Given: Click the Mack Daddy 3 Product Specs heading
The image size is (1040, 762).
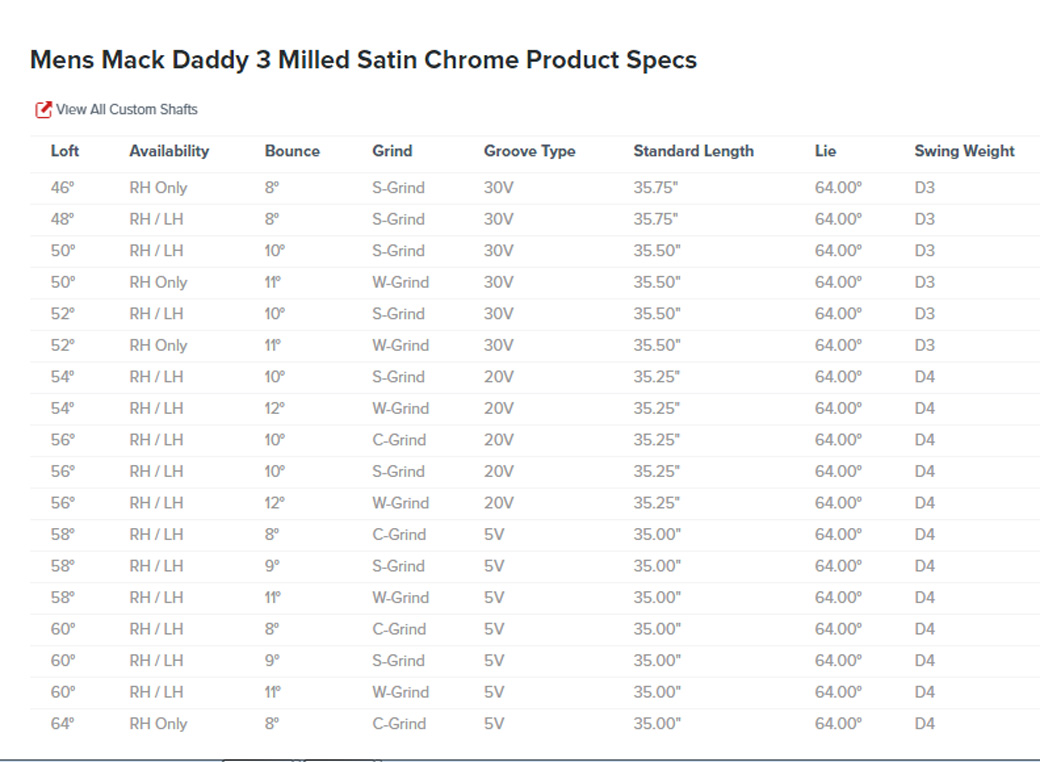Looking at the screenshot, I should tap(363, 60).
